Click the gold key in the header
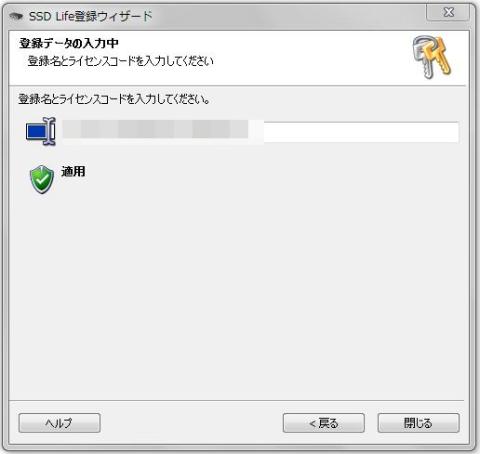The image size is (480, 454). click(x=439, y=56)
